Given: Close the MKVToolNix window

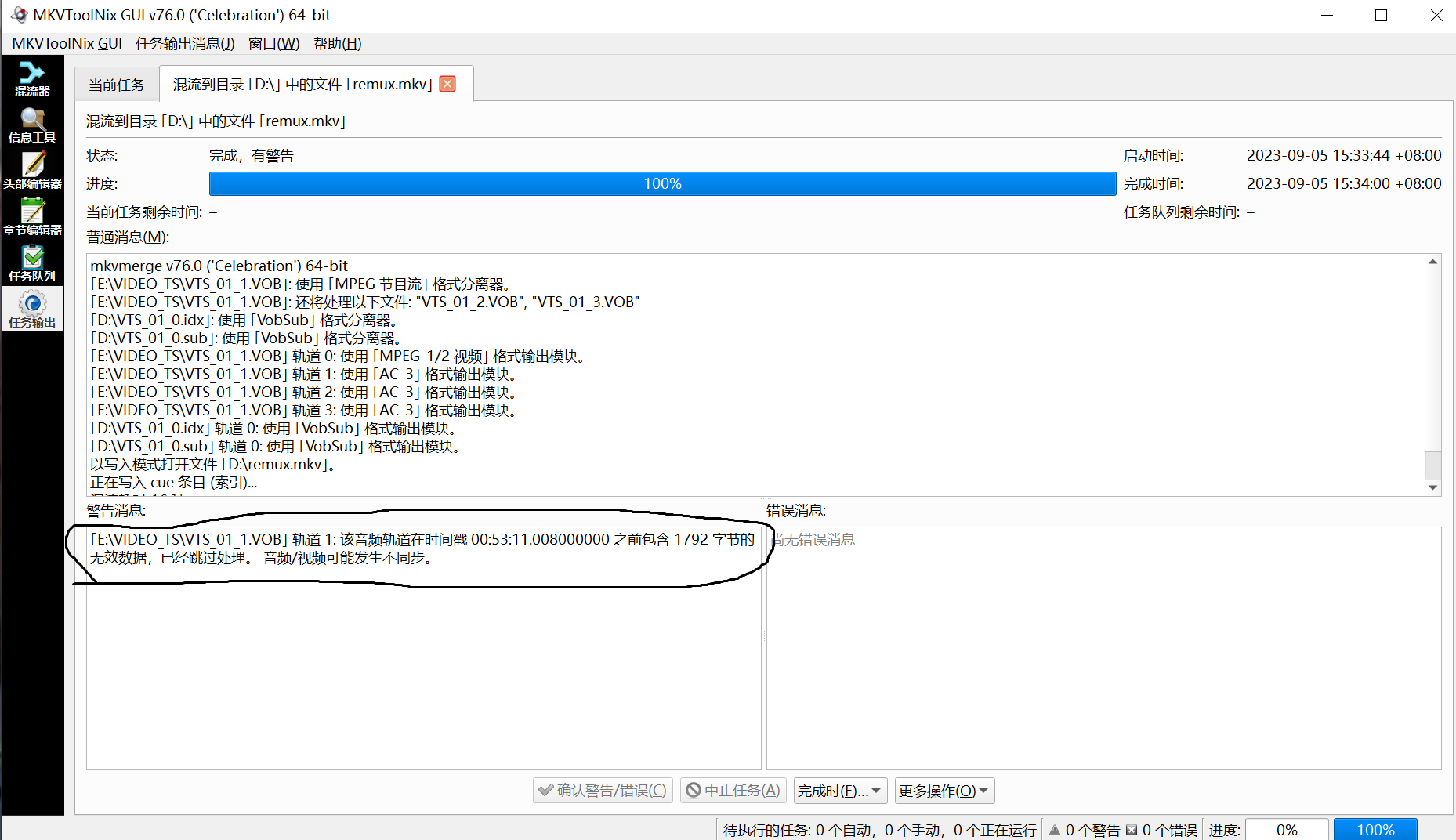Looking at the screenshot, I should 1436,16.
